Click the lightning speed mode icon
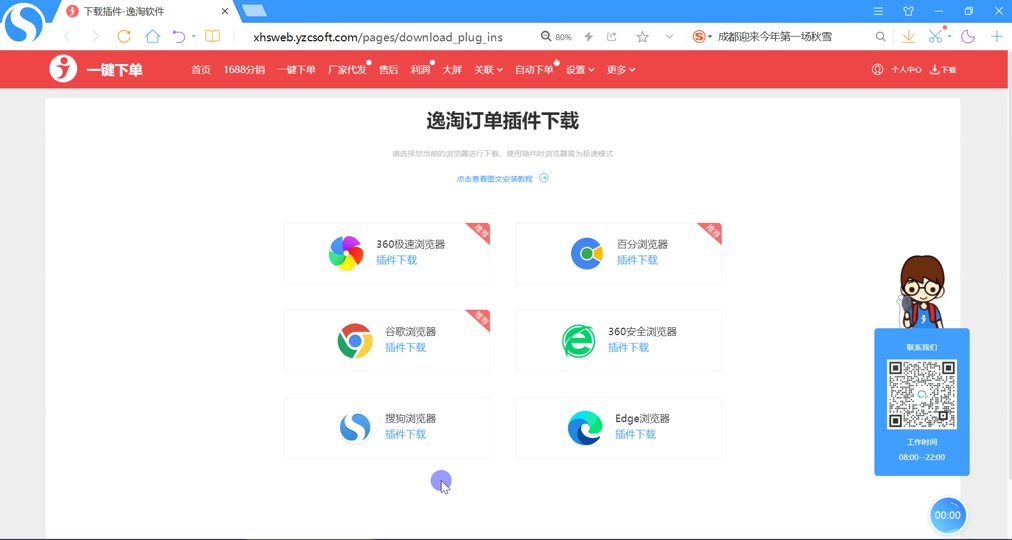Viewport: 1012px width, 540px height. (x=588, y=37)
